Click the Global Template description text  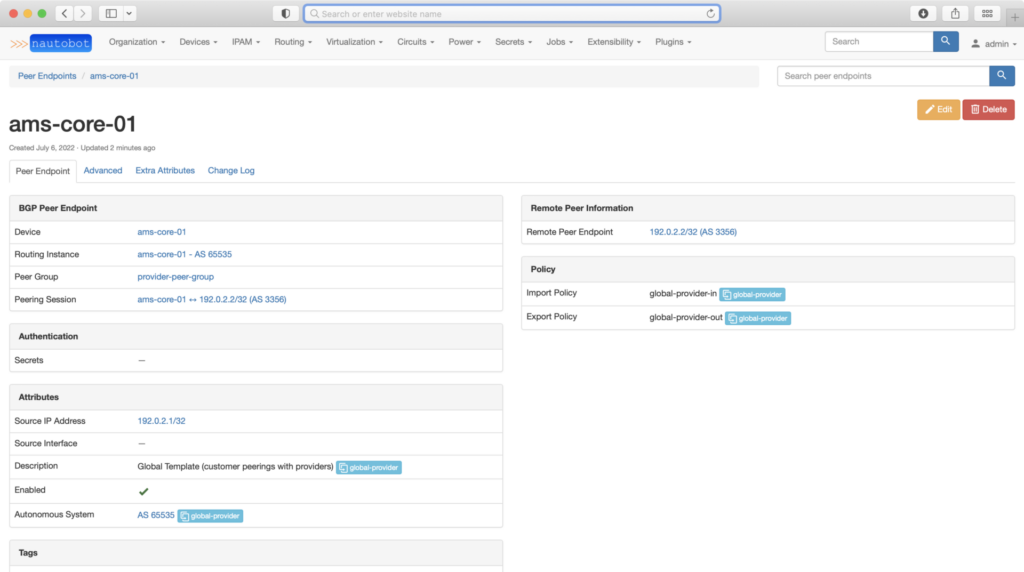point(235,466)
